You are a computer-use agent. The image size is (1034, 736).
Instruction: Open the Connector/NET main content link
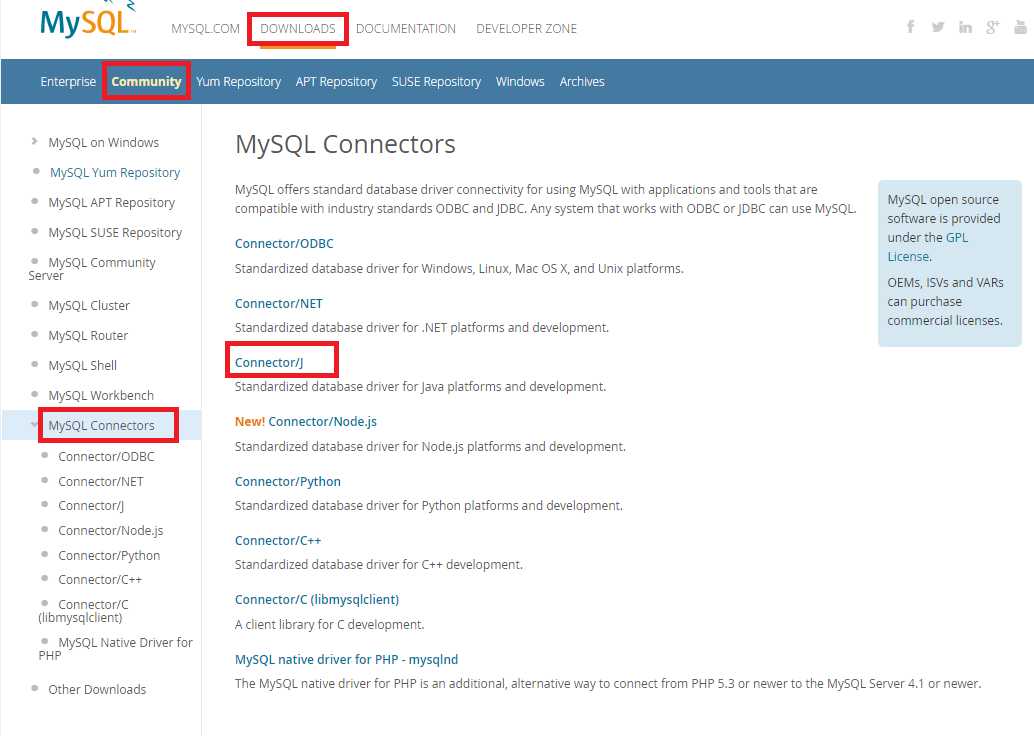[278, 303]
